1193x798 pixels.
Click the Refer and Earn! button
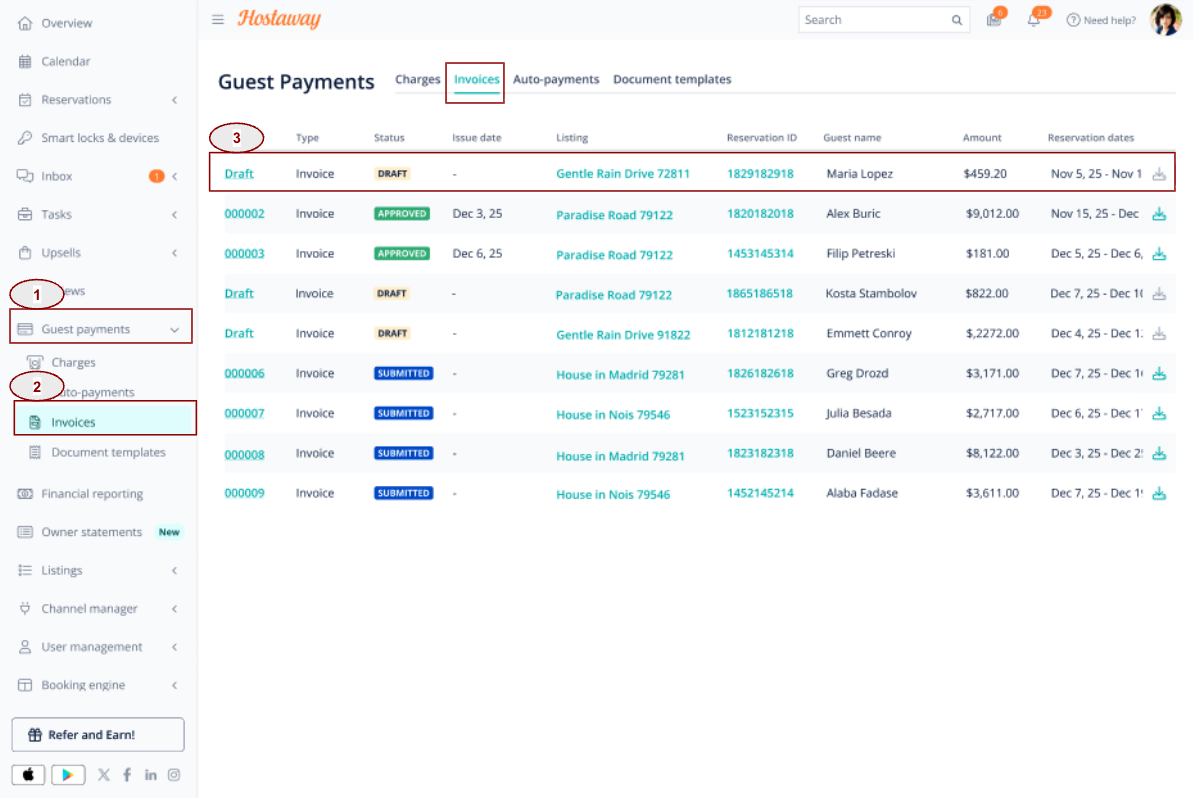98,734
